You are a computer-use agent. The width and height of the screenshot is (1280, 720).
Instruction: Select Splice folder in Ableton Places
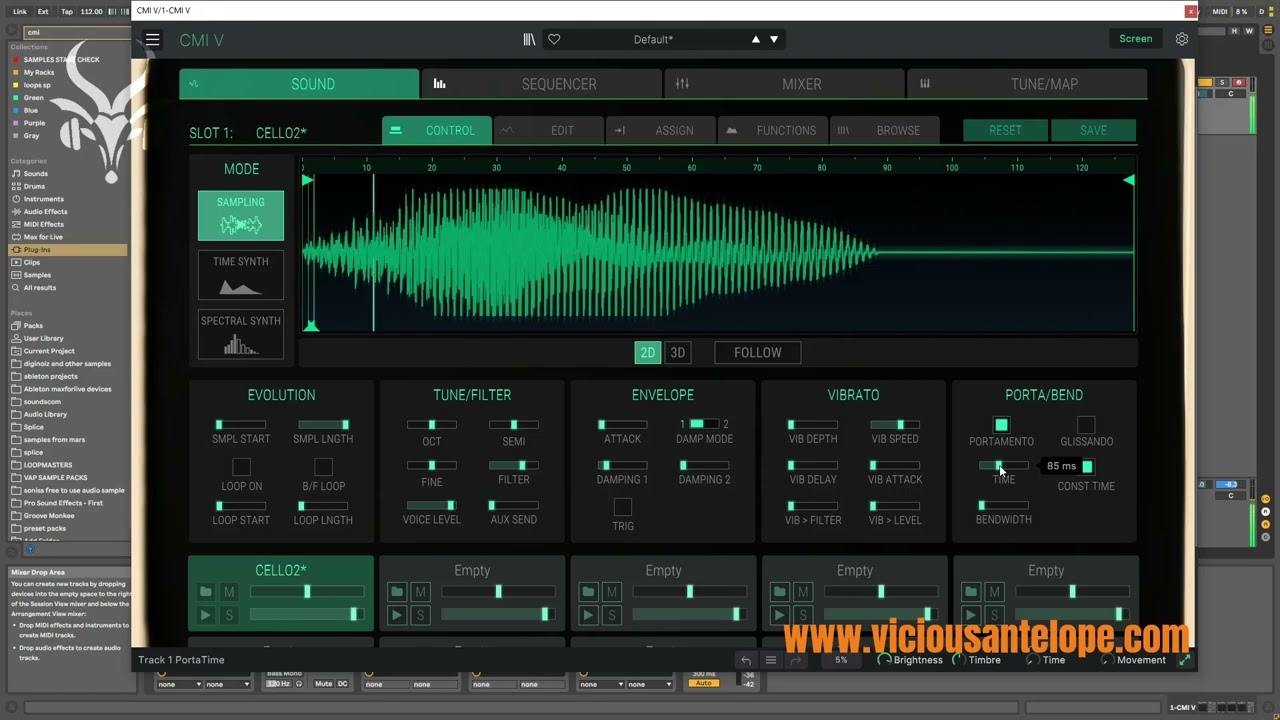point(34,427)
